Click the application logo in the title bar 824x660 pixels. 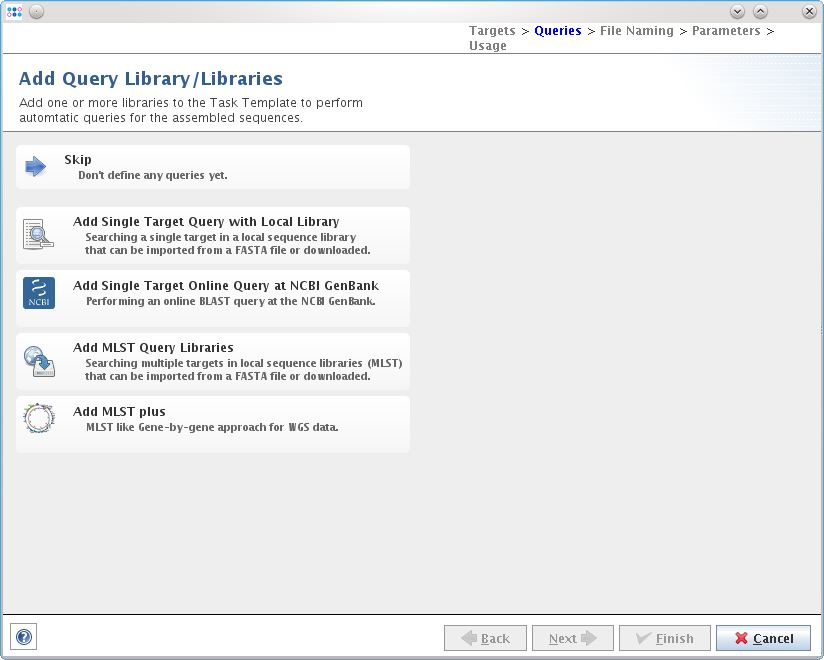coord(14,11)
